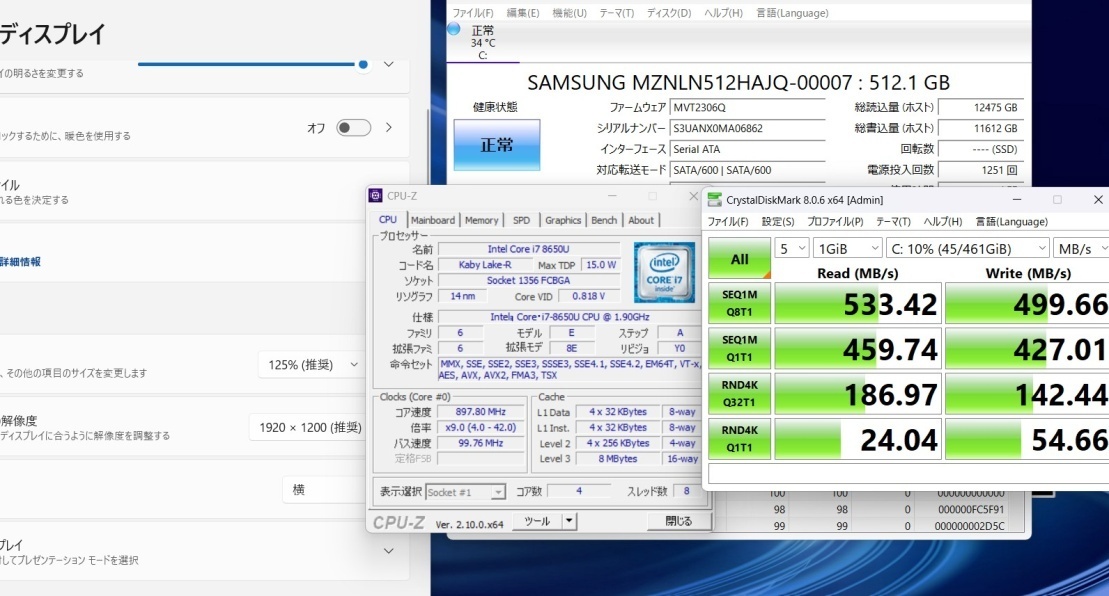Click the firmware field MVT2306Q
The width and height of the screenshot is (1109, 596).
748,107
